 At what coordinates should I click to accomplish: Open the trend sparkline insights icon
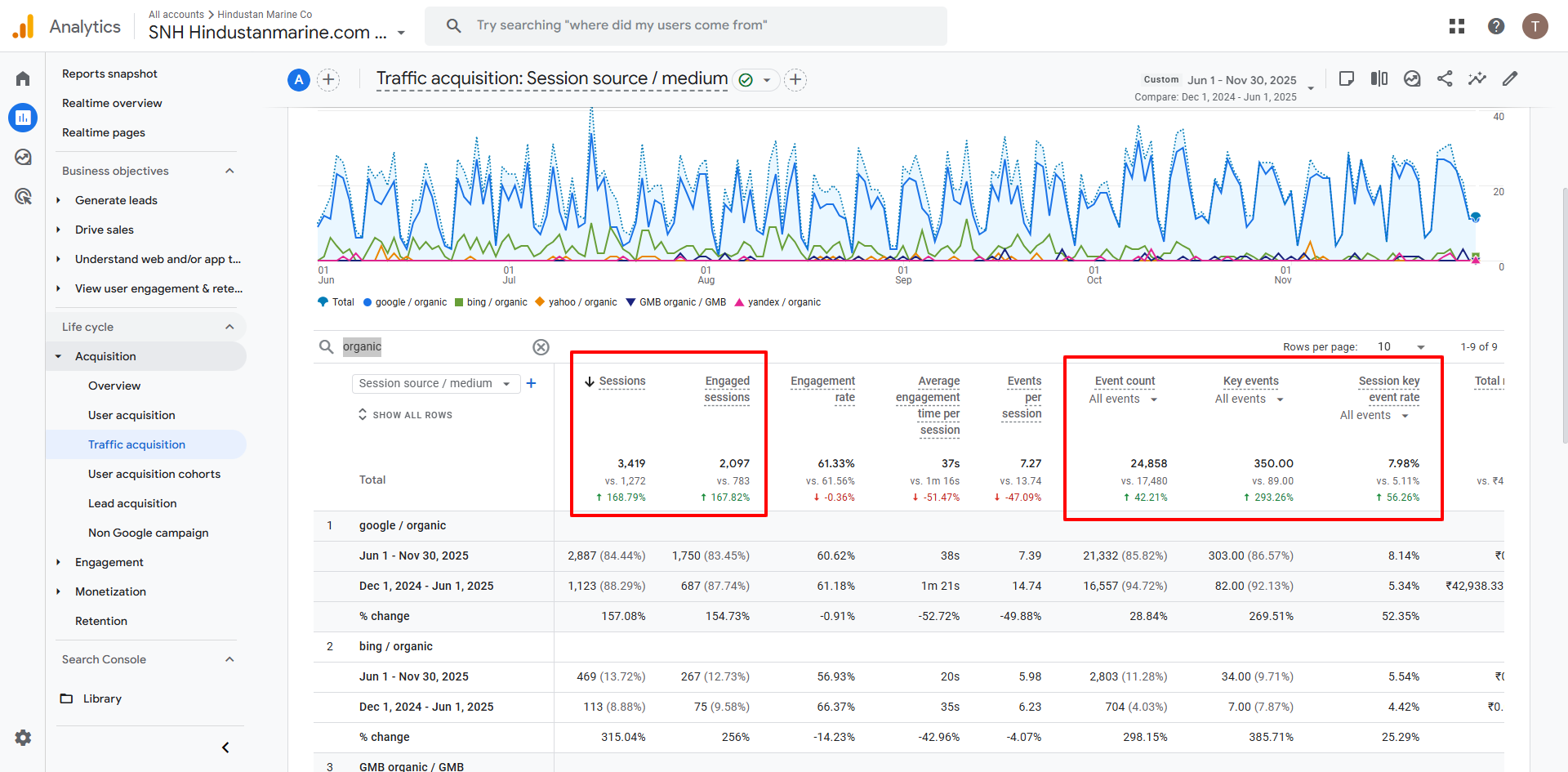(1477, 78)
